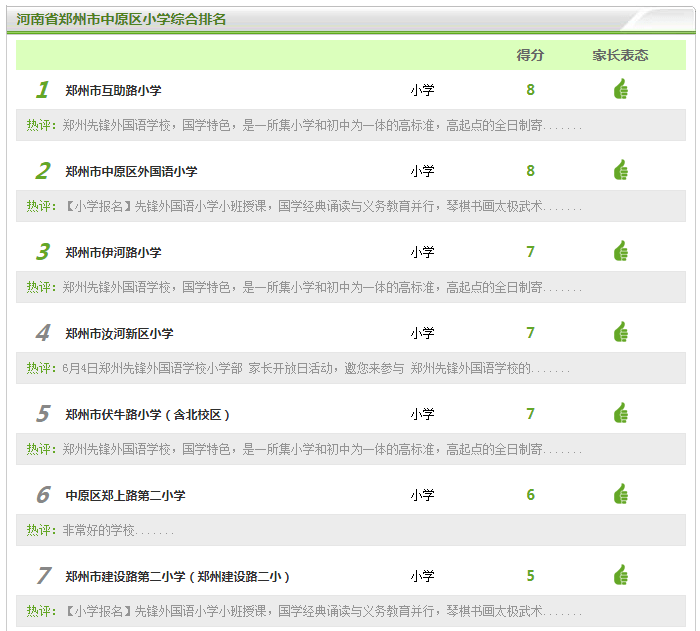Click thumbs-up for 郑州市伏牛路小学（含北校区）
The image size is (700, 631).
pos(621,413)
